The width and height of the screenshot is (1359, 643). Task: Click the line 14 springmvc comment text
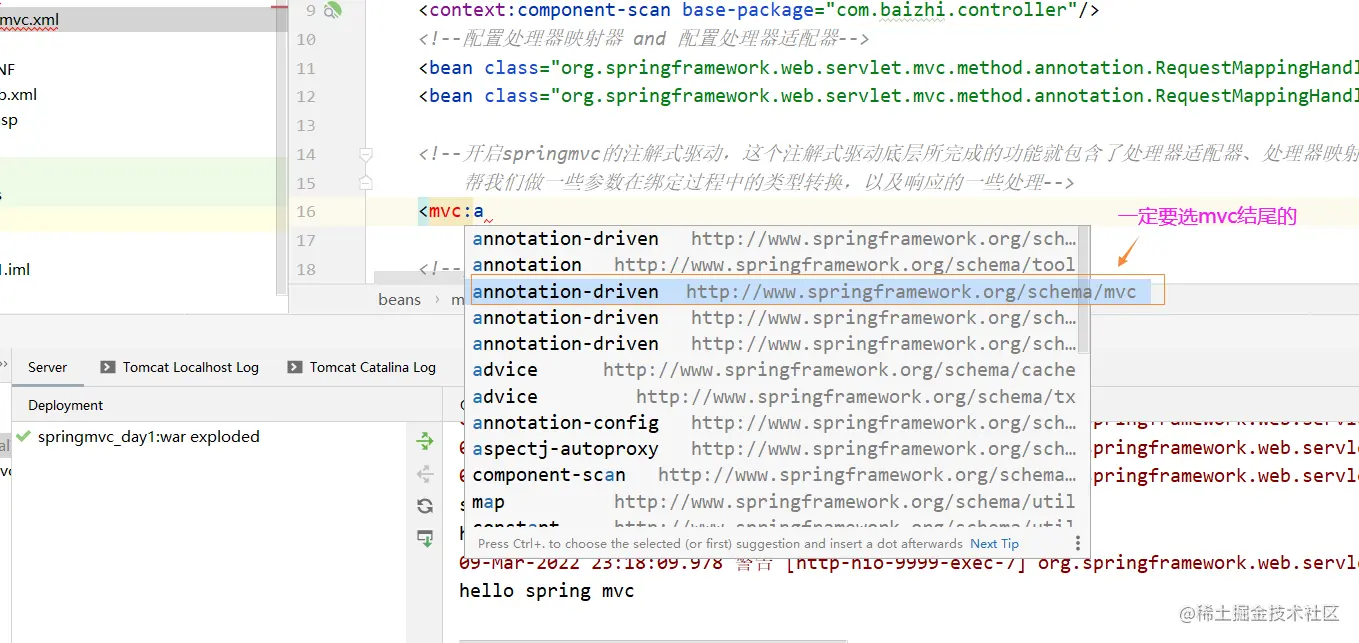click(888, 154)
